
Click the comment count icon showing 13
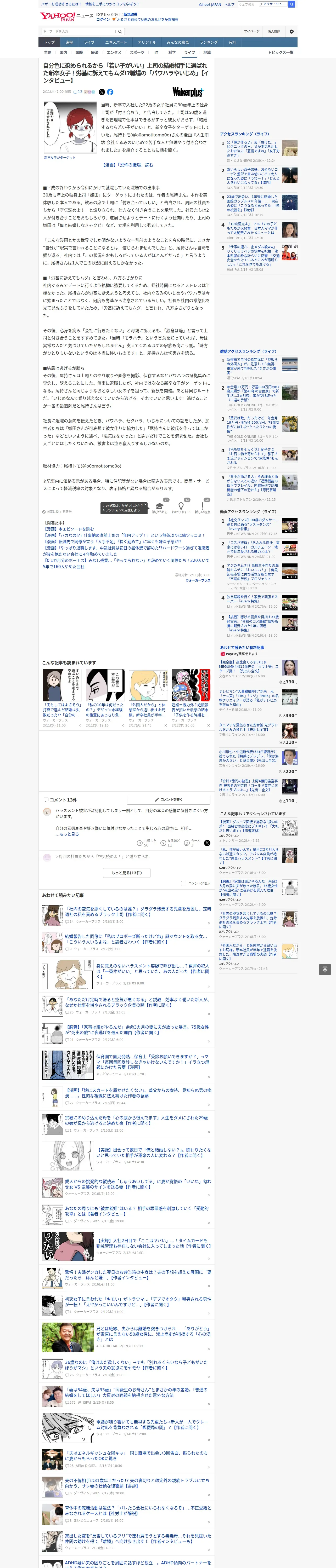78,92
